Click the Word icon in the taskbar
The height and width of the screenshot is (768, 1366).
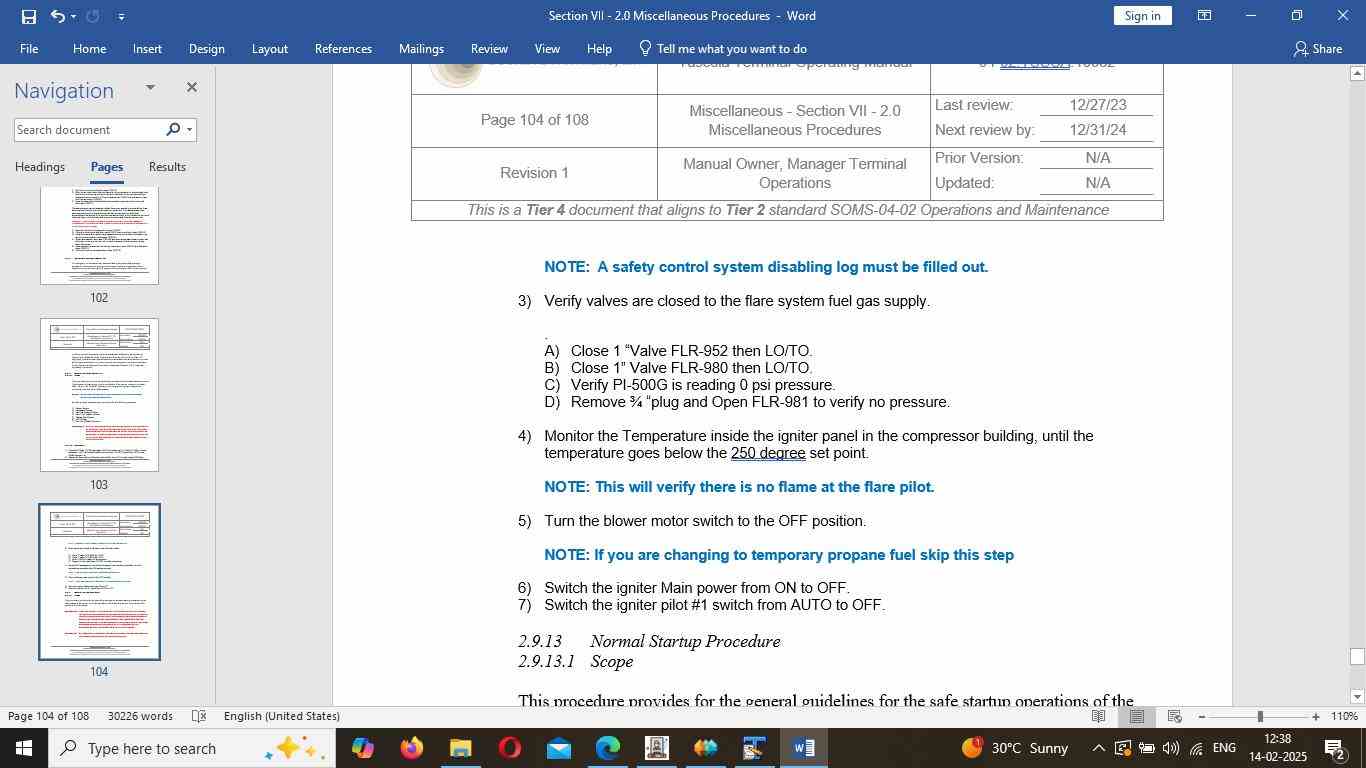pos(804,748)
